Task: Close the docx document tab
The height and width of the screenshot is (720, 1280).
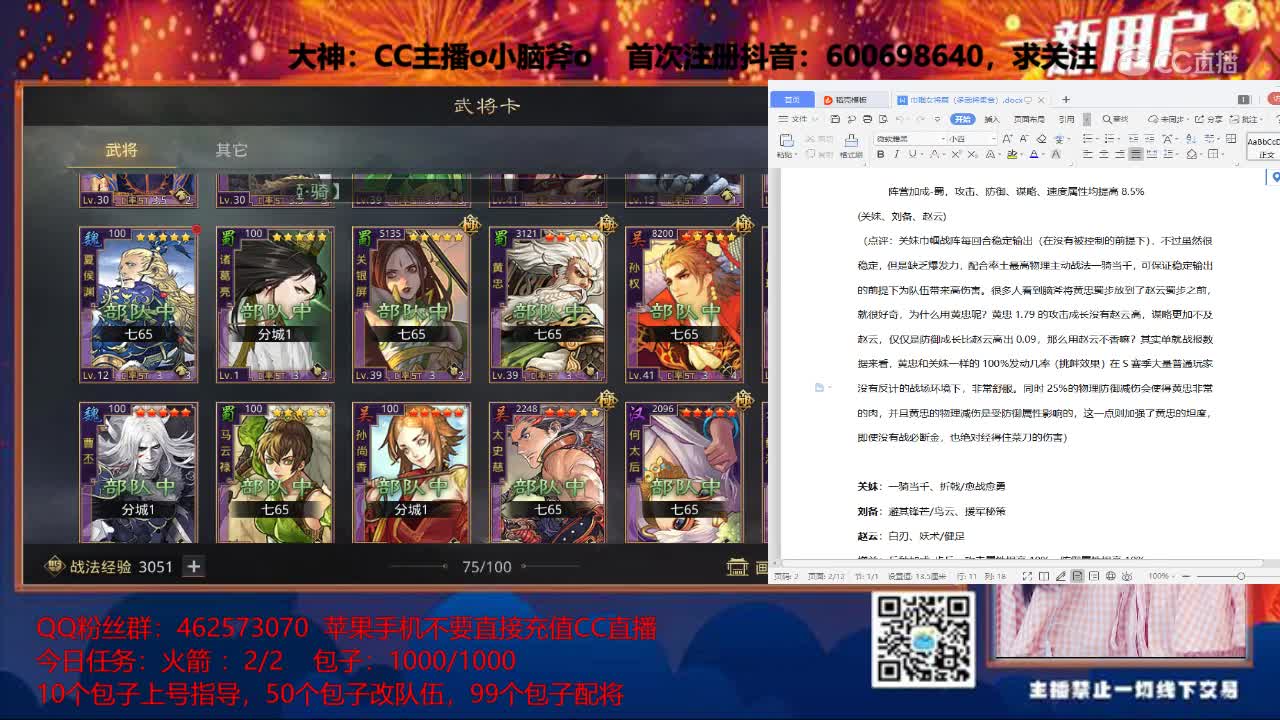Action: tap(1041, 99)
